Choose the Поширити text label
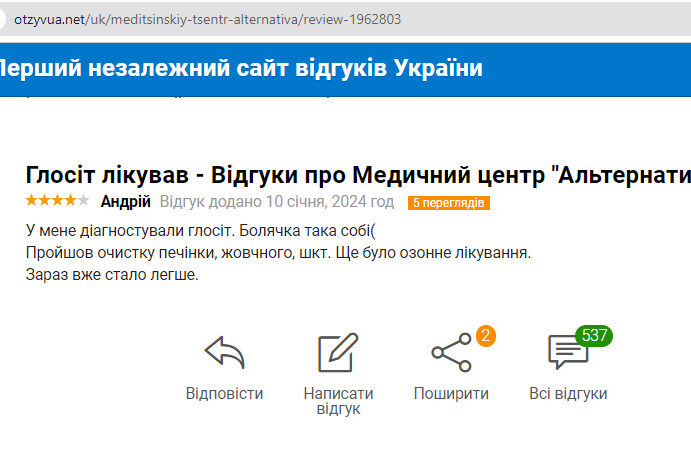The image size is (691, 461). click(x=451, y=393)
